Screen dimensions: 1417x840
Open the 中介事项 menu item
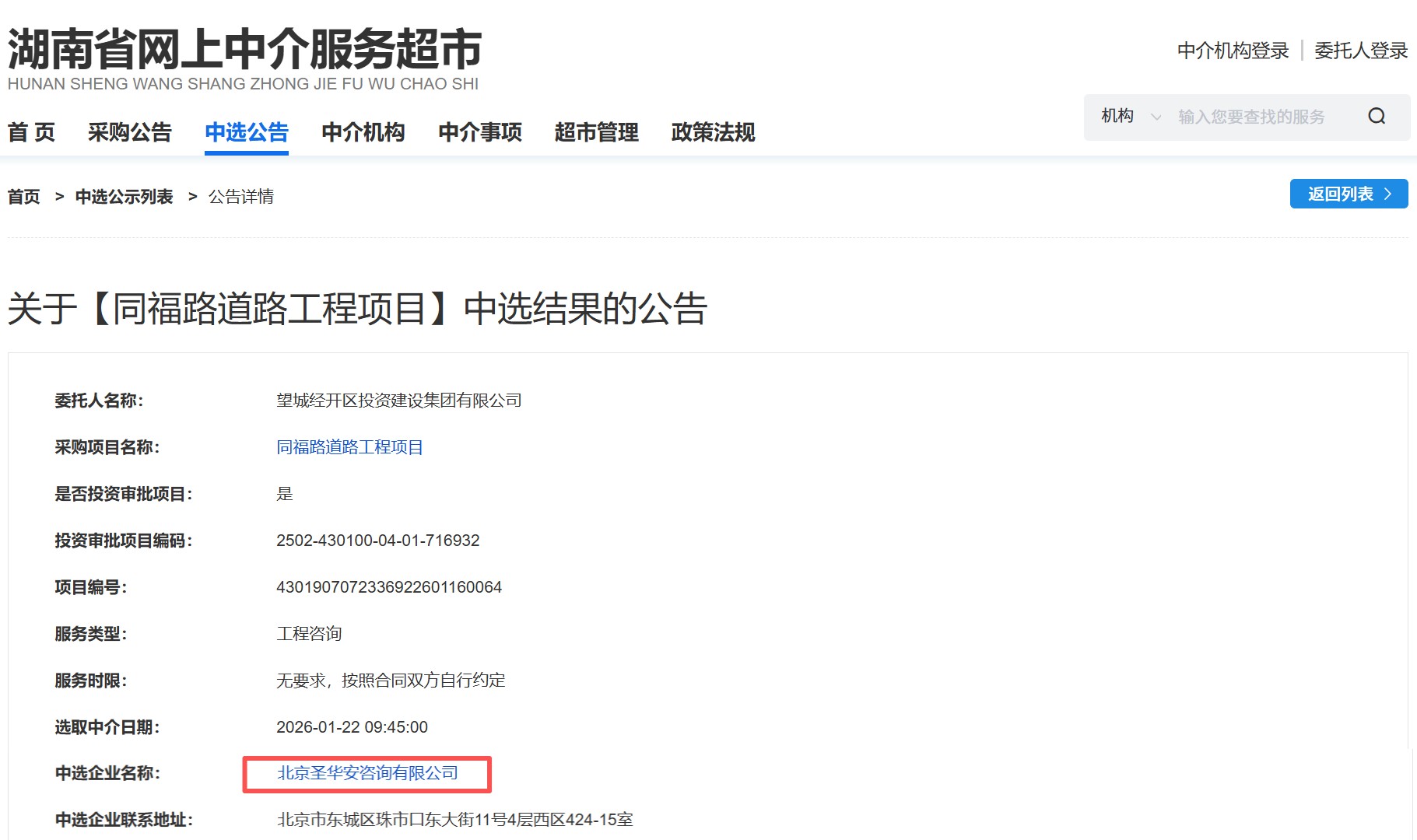479,132
